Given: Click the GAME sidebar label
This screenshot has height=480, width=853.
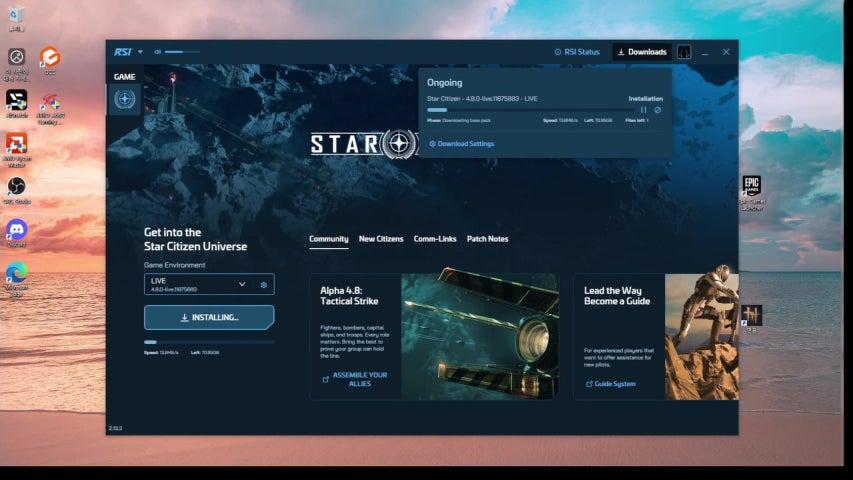Looking at the screenshot, I should (x=125, y=77).
